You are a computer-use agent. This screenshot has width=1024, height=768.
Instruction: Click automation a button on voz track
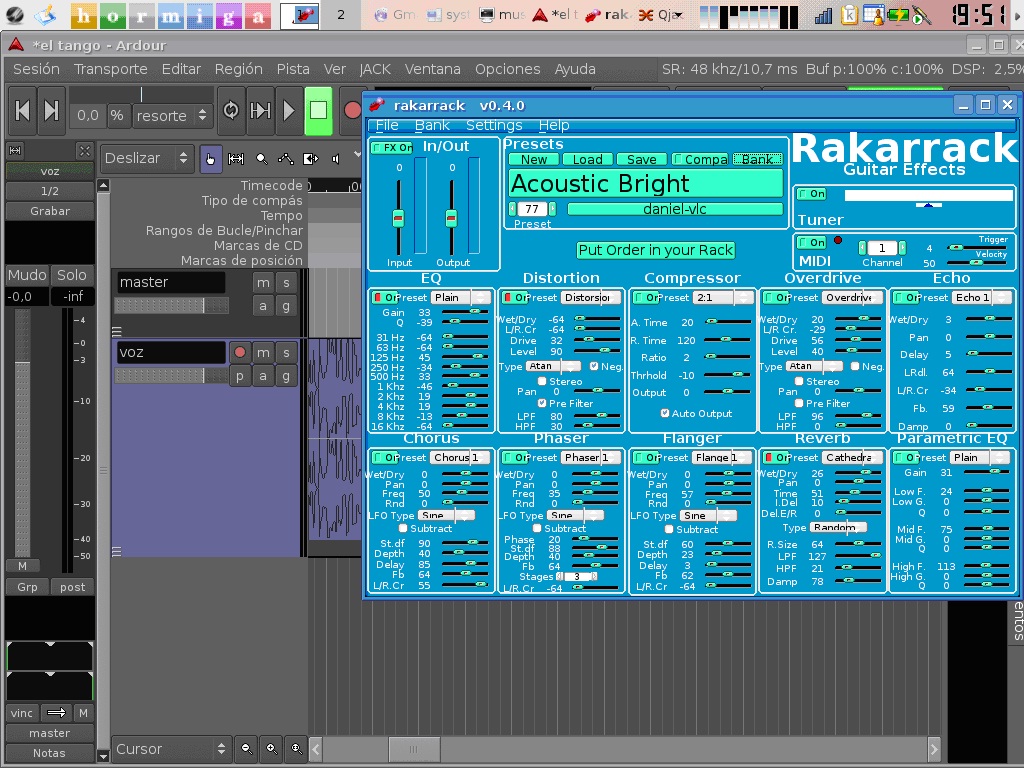[263, 376]
